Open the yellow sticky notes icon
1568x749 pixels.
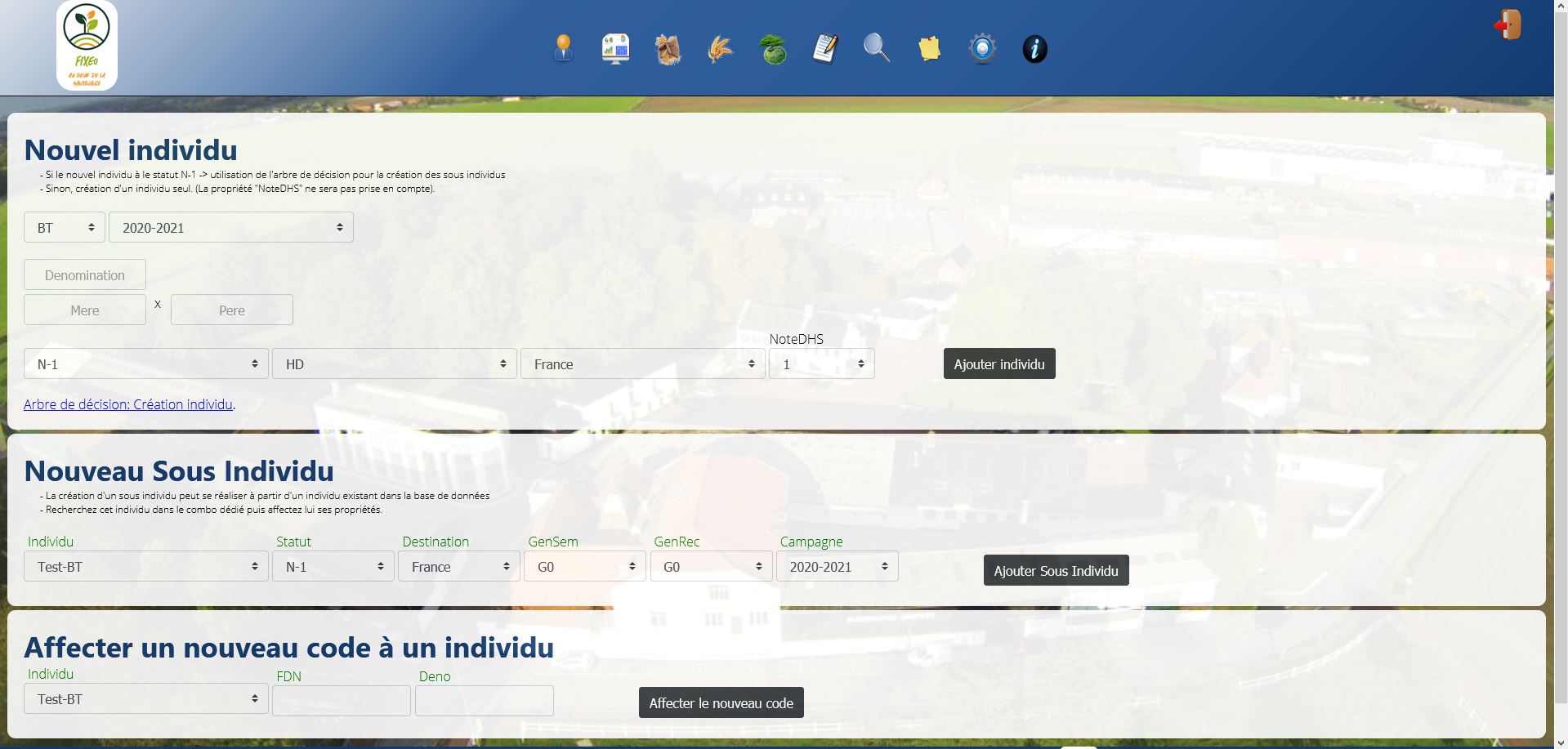(930, 49)
